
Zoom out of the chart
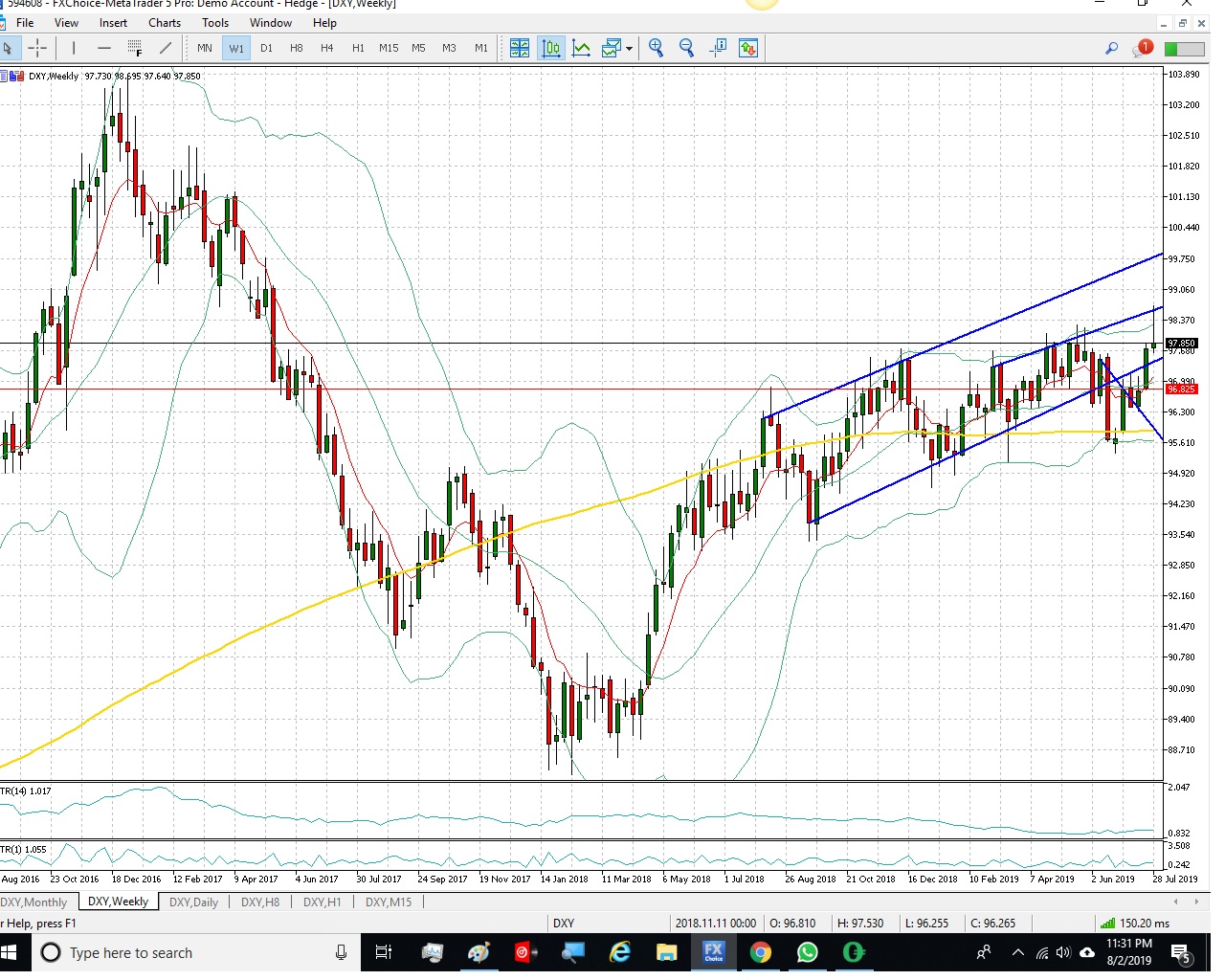click(x=686, y=48)
